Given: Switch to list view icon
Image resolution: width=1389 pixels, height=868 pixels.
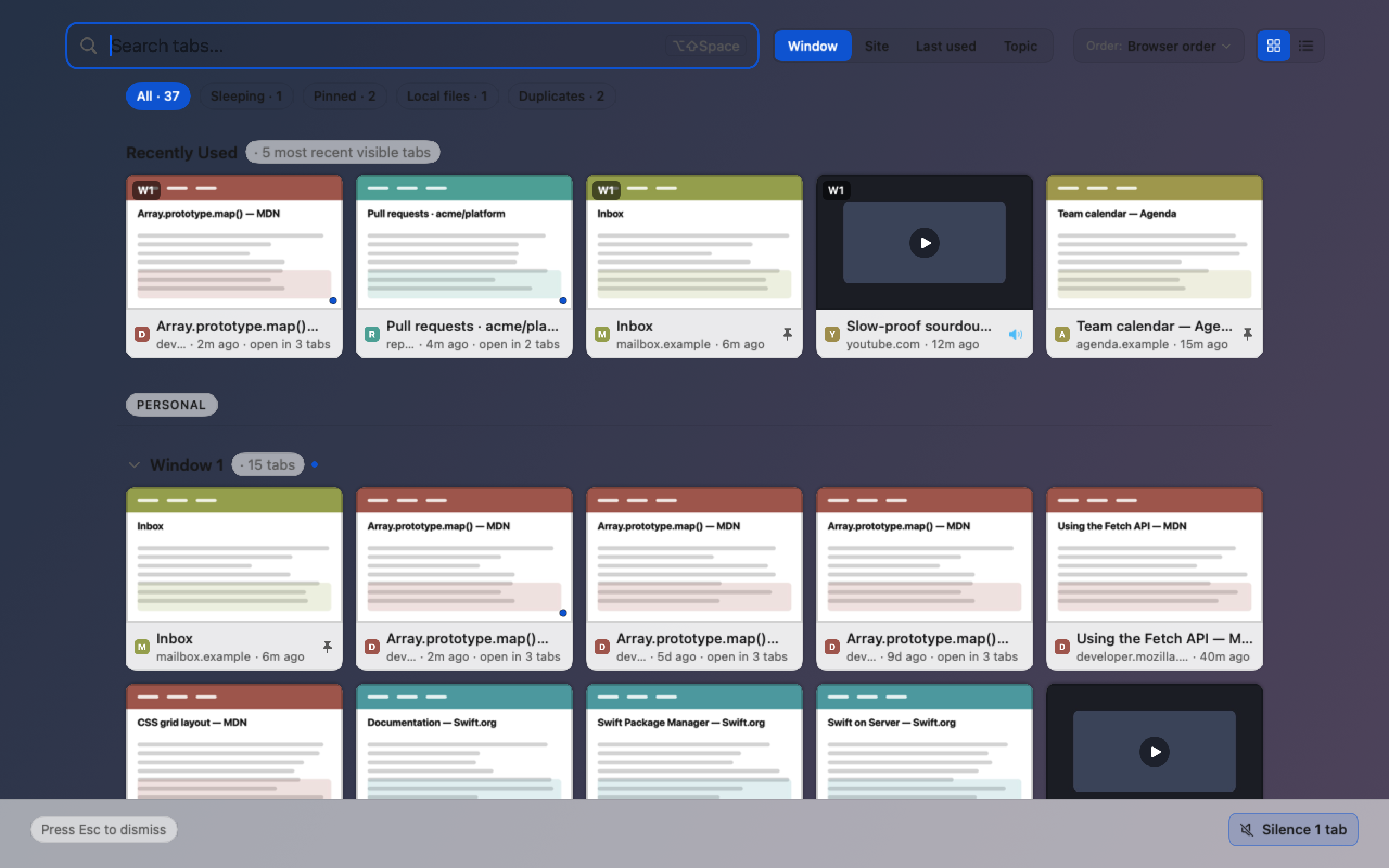Looking at the screenshot, I should [x=1306, y=46].
